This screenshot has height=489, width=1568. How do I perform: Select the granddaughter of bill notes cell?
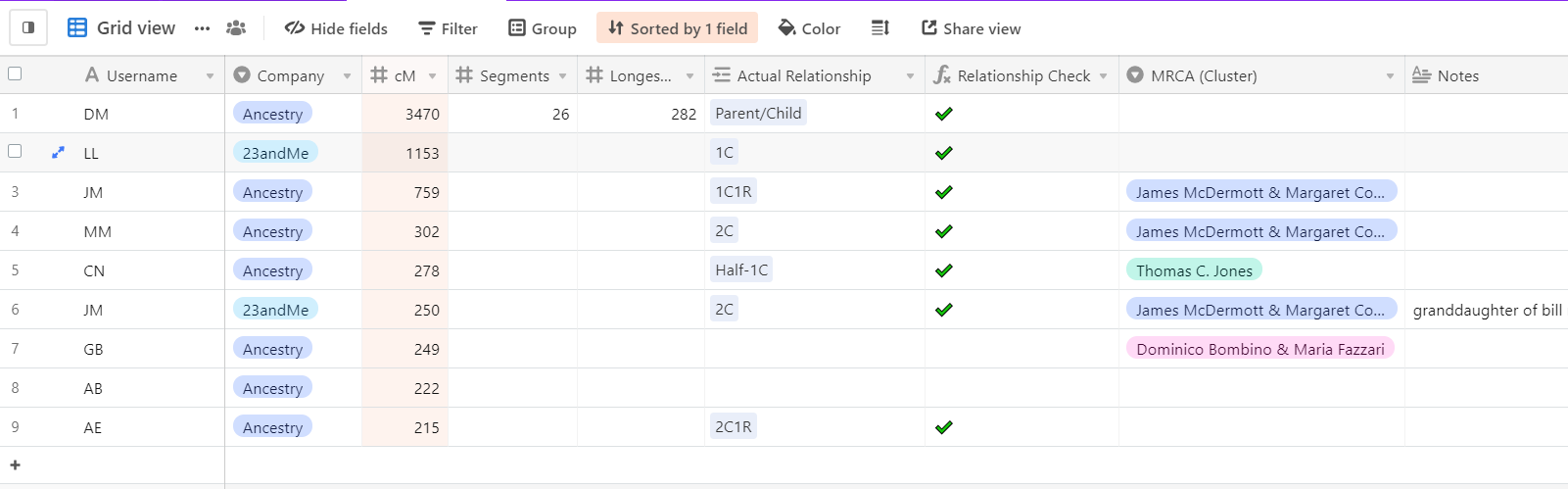[x=1486, y=310]
